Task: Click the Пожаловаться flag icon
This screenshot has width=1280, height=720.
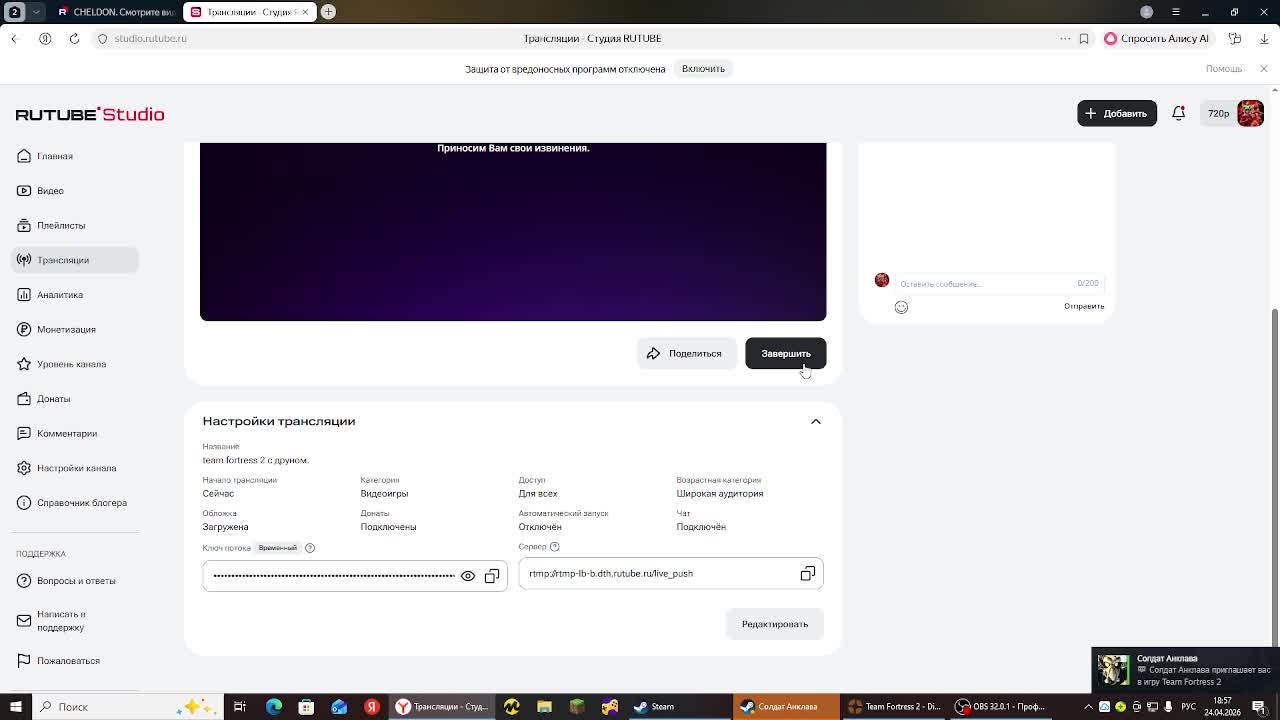Action: tap(24, 661)
